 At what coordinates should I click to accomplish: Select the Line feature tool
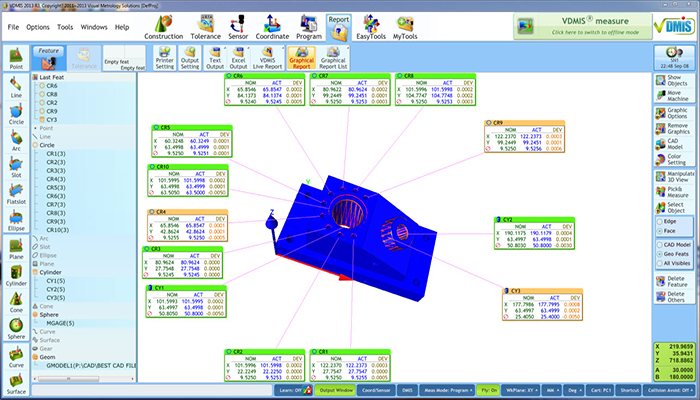pos(17,88)
